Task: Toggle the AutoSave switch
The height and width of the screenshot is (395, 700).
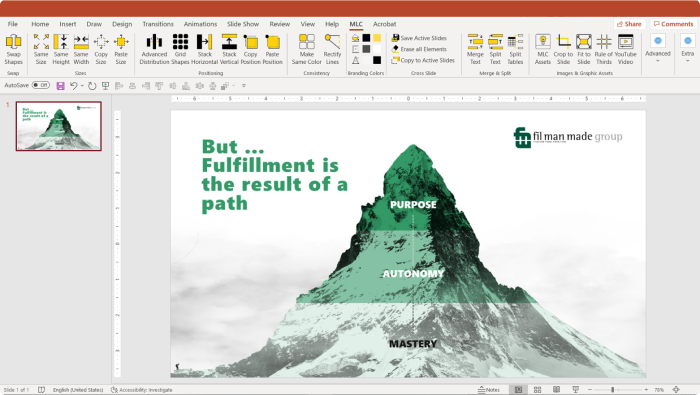Action: (41, 85)
